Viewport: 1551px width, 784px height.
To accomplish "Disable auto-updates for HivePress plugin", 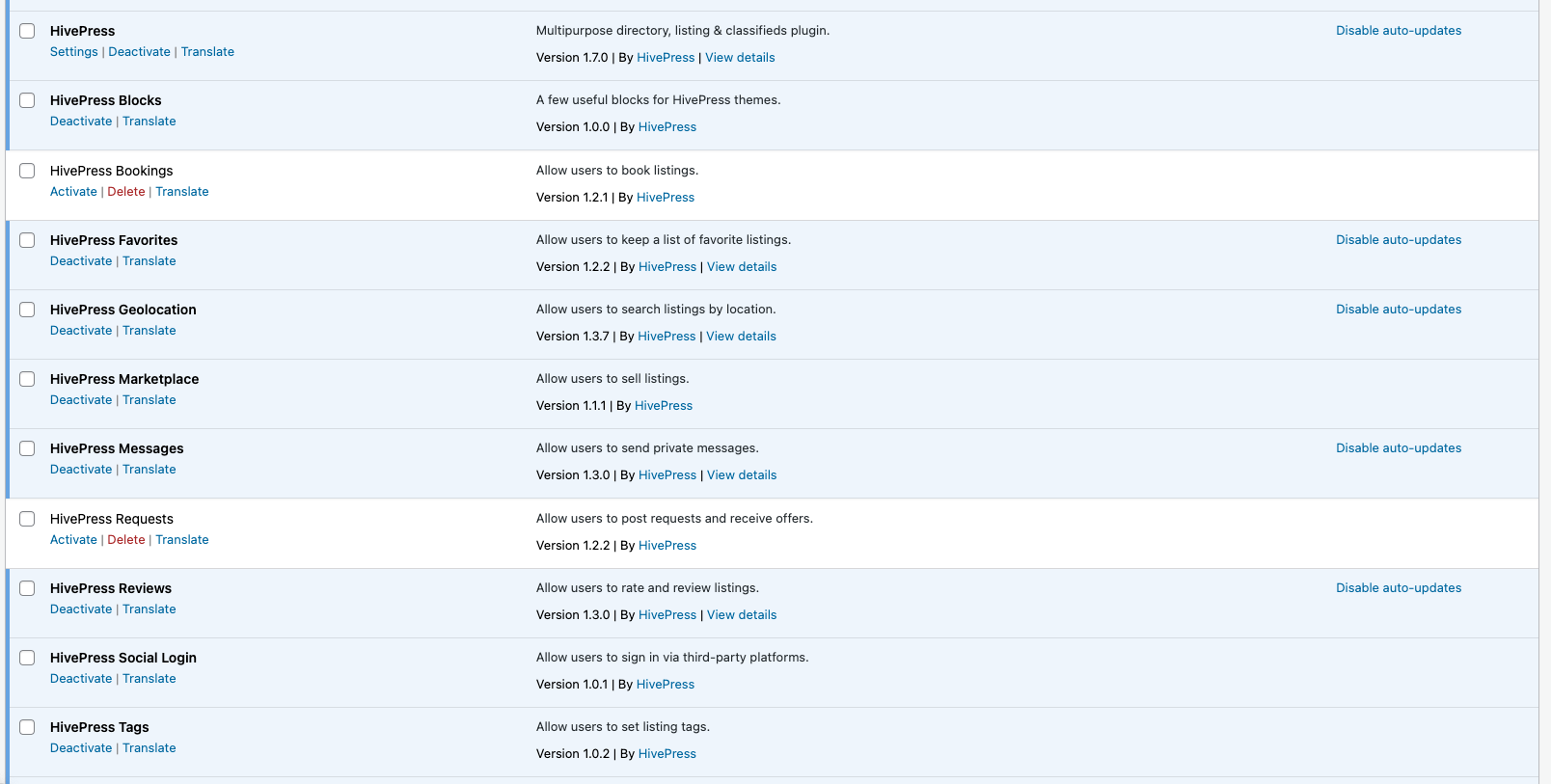I will [1399, 31].
